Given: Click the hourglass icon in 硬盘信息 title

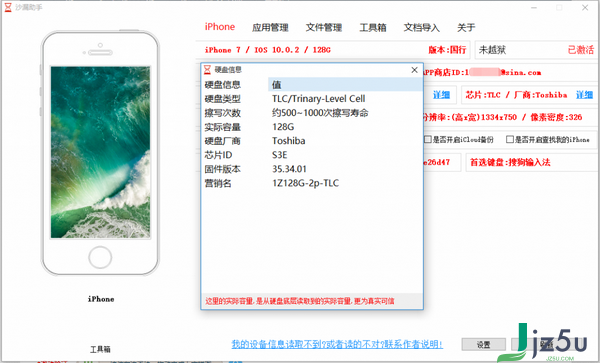Looking at the screenshot, I should (207, 70).
